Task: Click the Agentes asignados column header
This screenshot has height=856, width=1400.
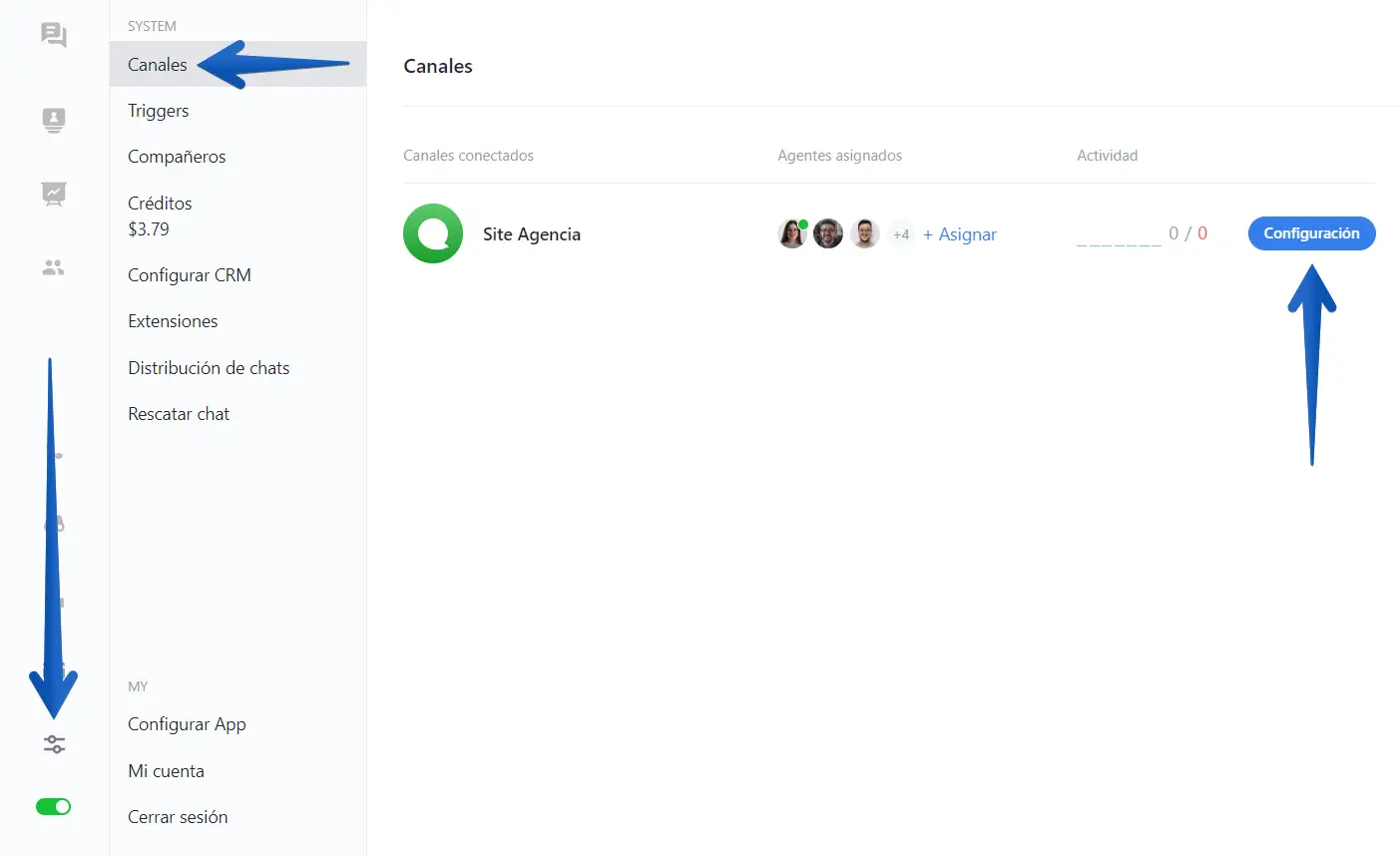Action: [x=840, y=156]
